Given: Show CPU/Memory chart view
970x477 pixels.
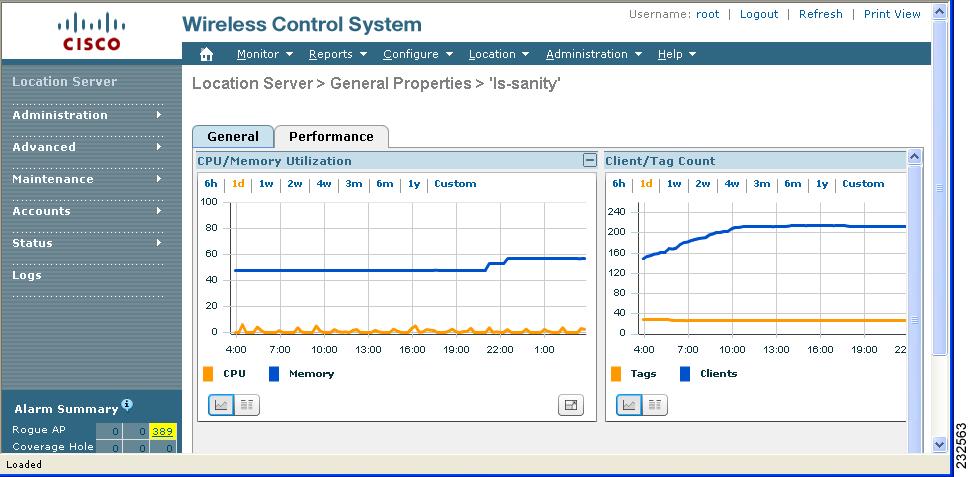Looking at the screenshot, I should pyautogui.click(x=221, y=405).
